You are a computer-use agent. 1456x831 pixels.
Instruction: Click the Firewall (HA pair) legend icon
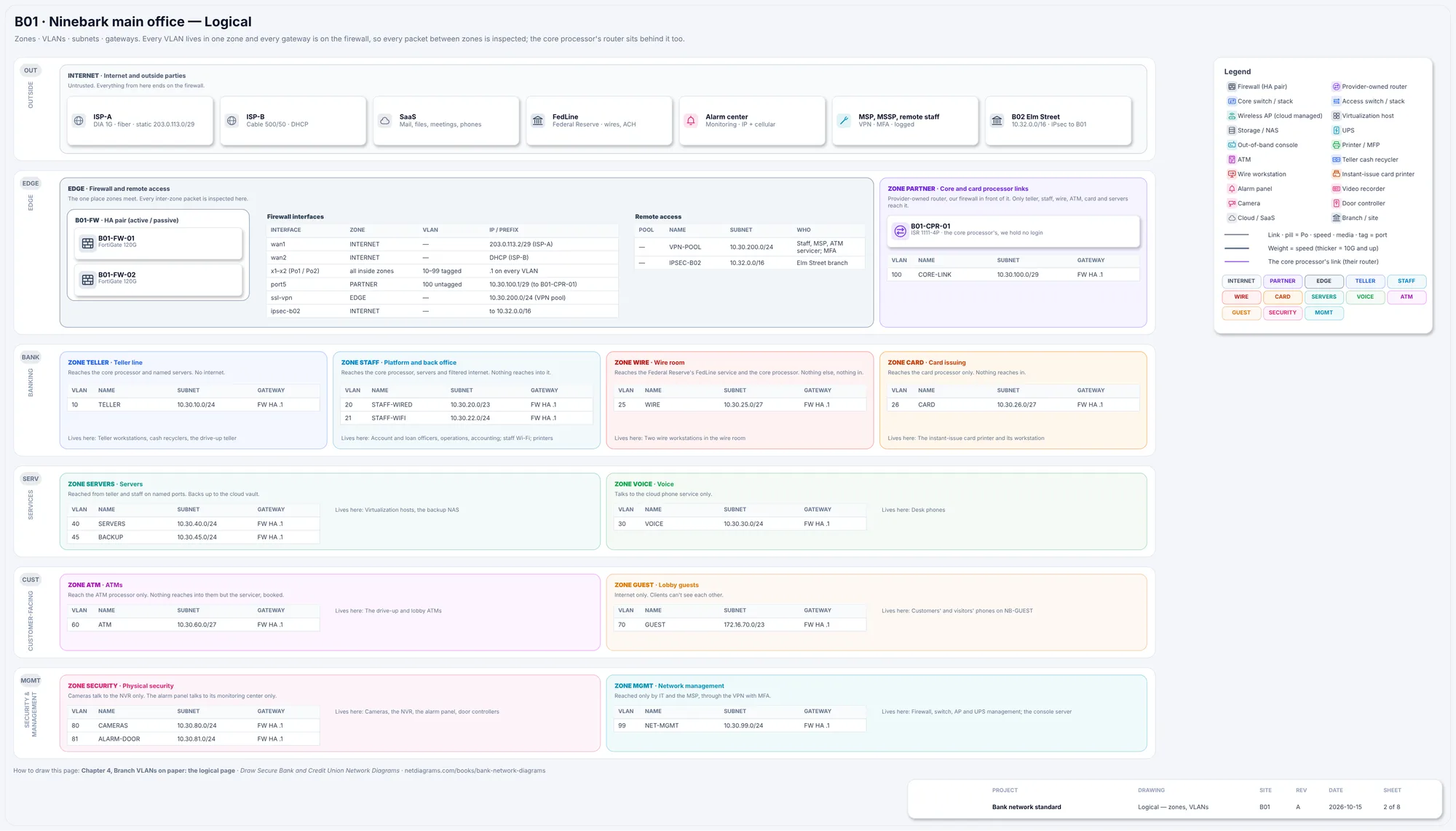1232,87
